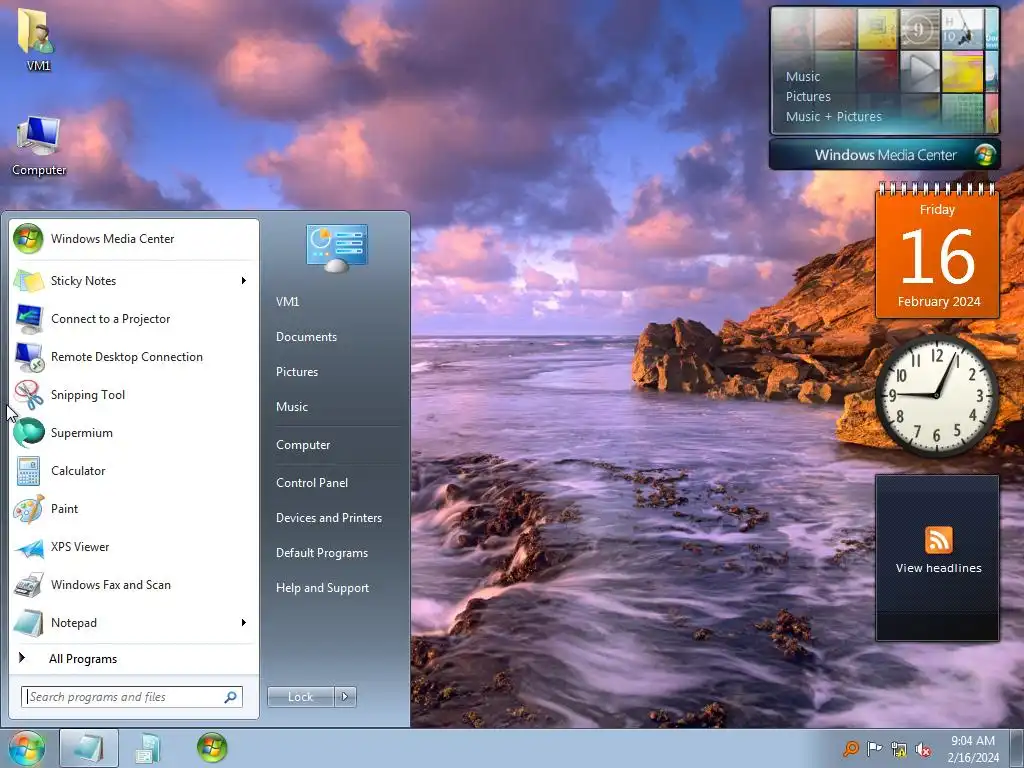Click the analog clock gadget
This screenshot has height=768, width=1024.
click(x=937, y=395)
